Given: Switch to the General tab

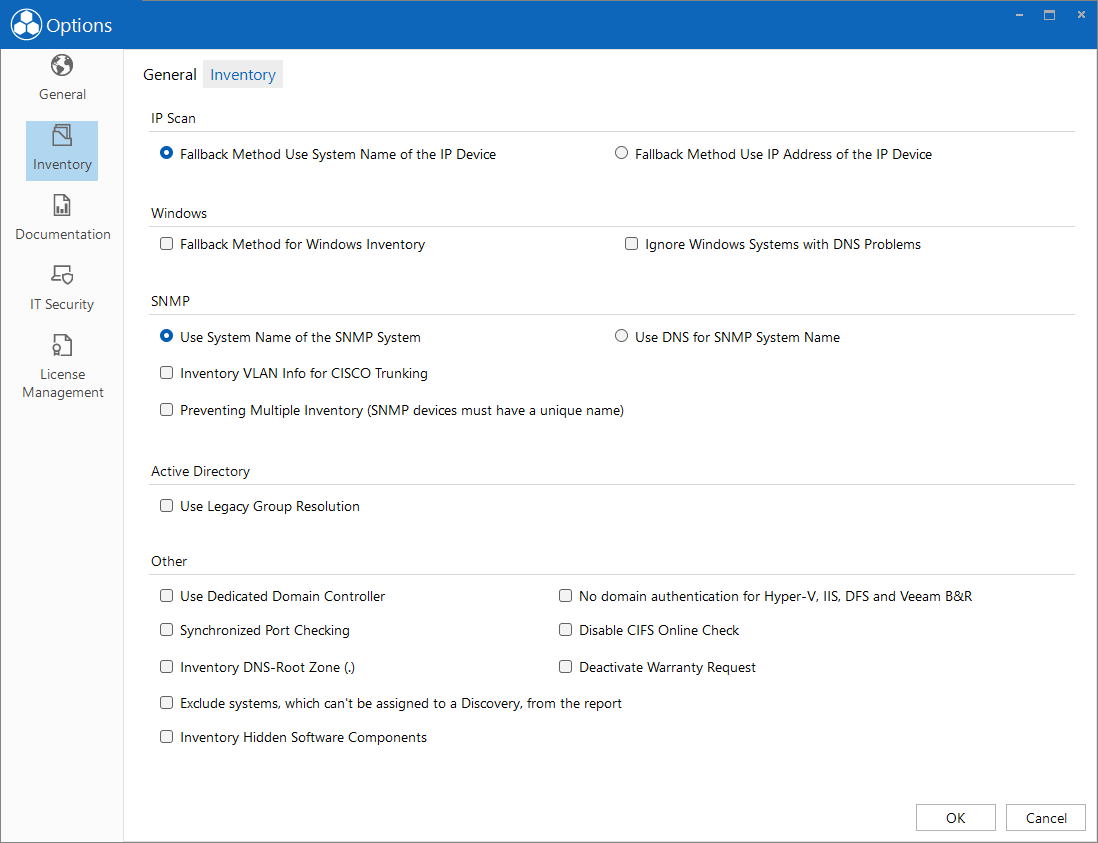Looking at the screenshot, I should (169, 75).
